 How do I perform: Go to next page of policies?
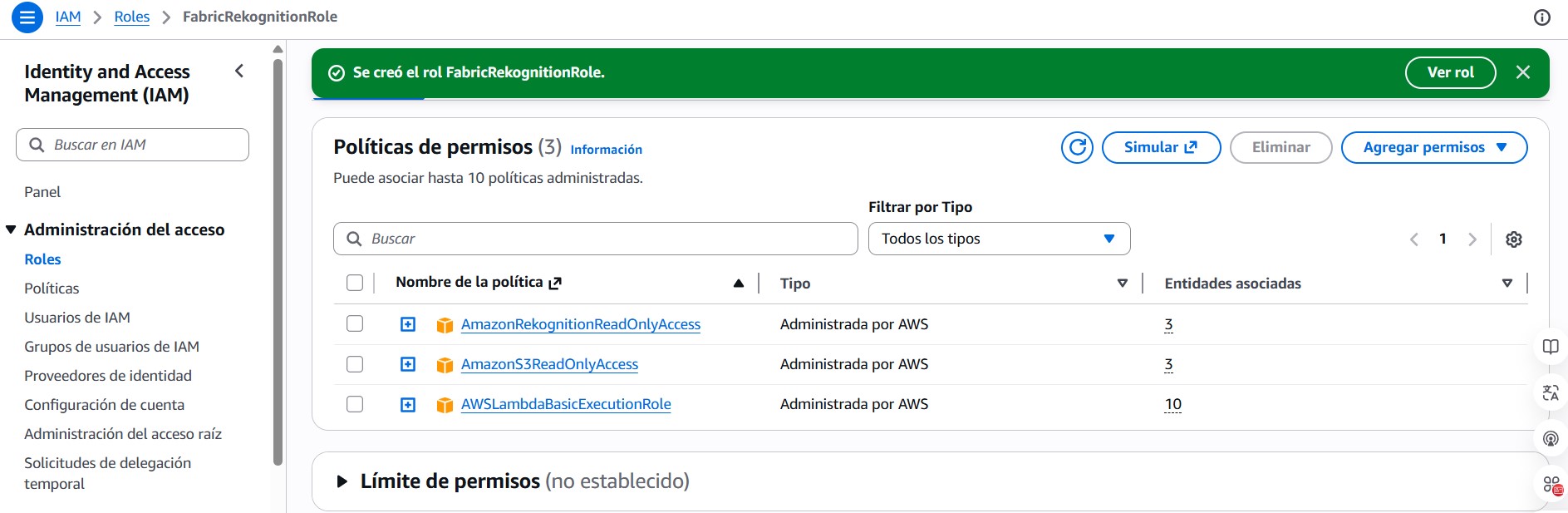pos(1472,239)
